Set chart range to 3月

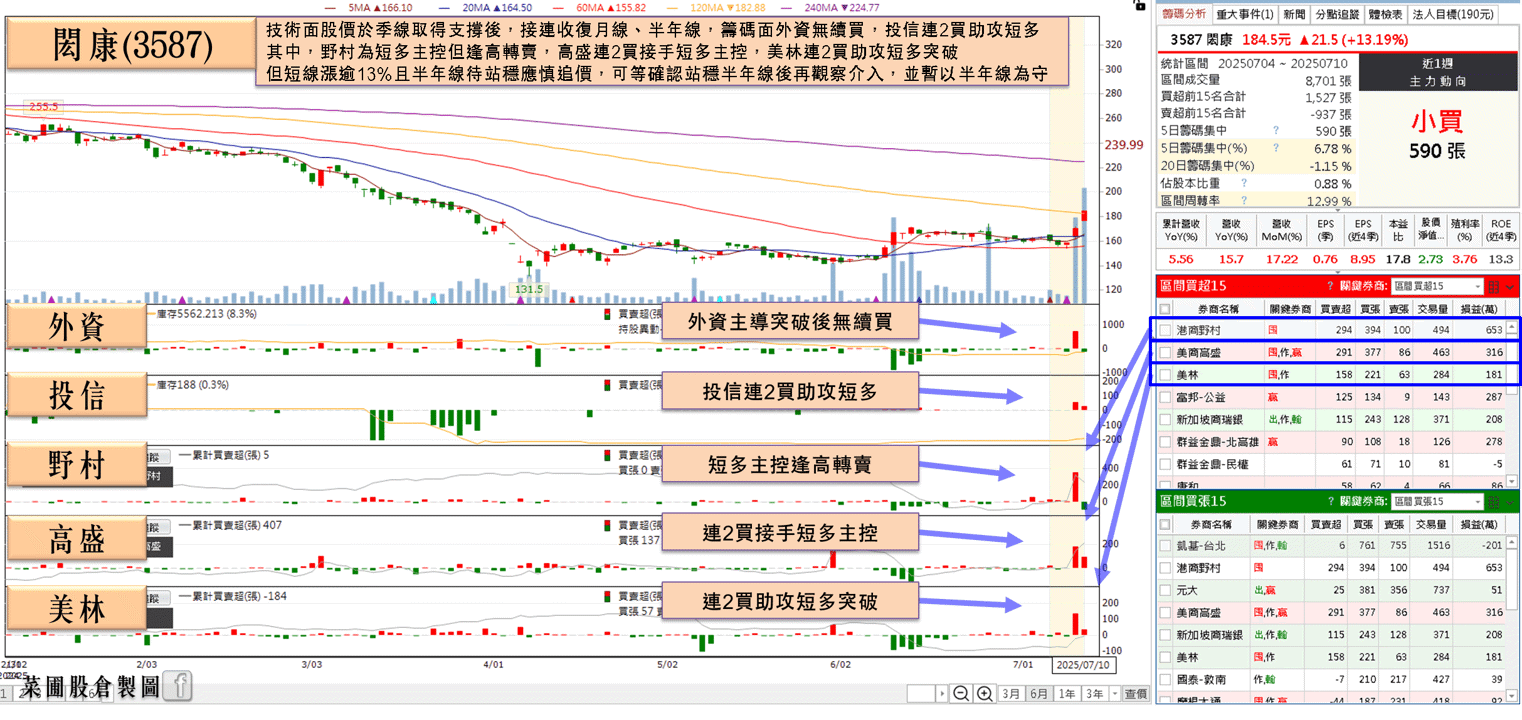click(1011, 694)
